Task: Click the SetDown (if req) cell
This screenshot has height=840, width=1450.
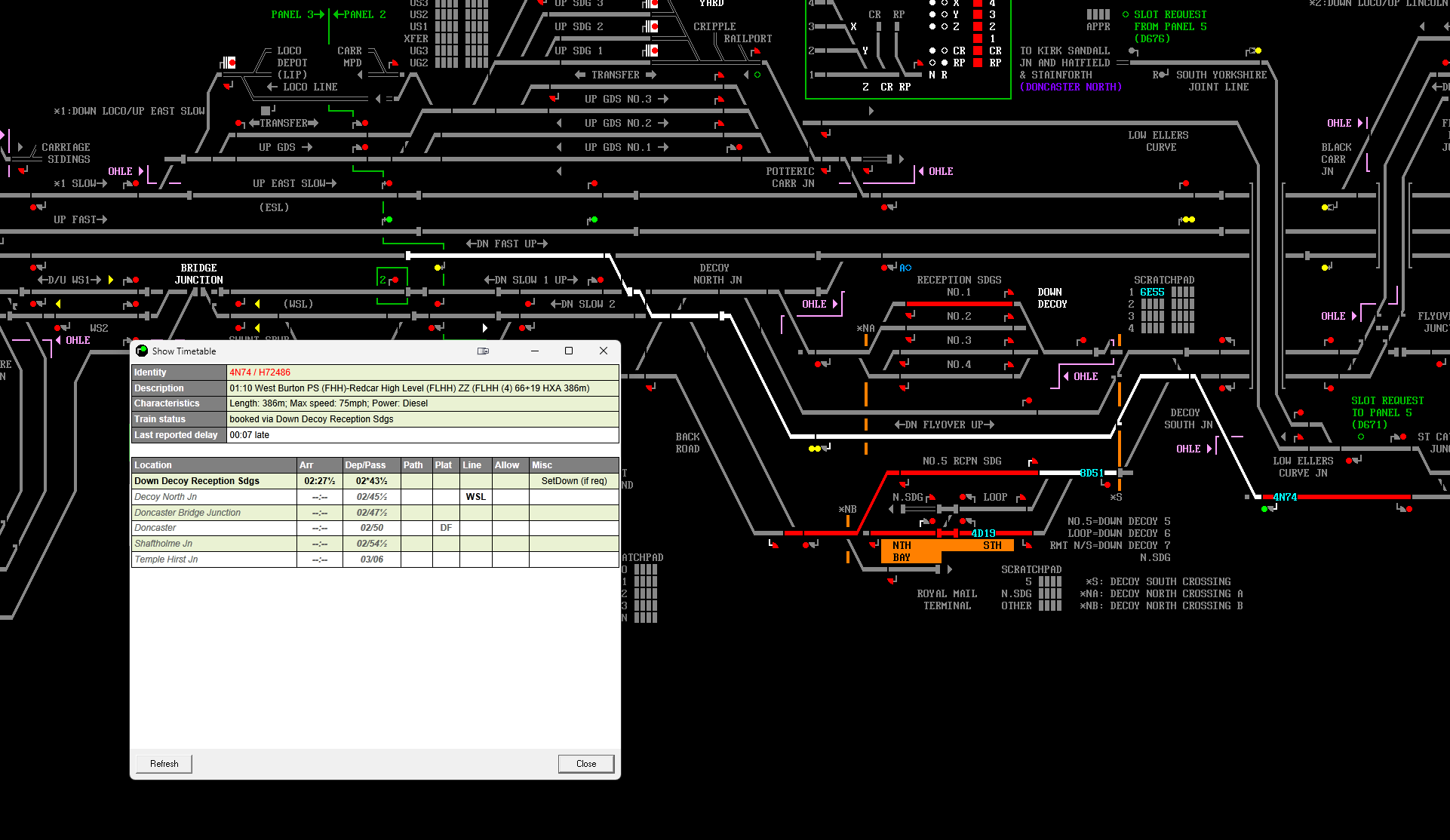Action: click(x=574, y=481)
